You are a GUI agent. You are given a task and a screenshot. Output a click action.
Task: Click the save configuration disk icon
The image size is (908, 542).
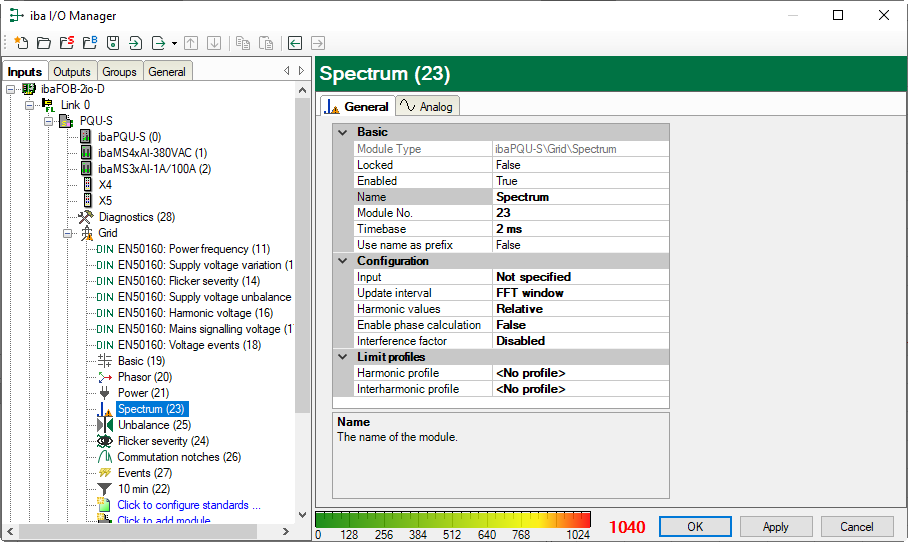pos(113,43)
